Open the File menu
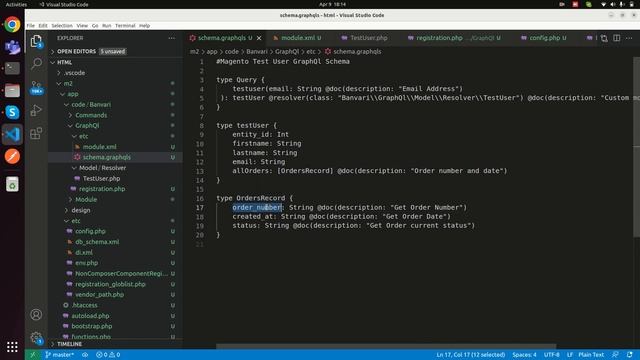The width and height of the screenshot is (640, 360). click(x=31, y=26)
